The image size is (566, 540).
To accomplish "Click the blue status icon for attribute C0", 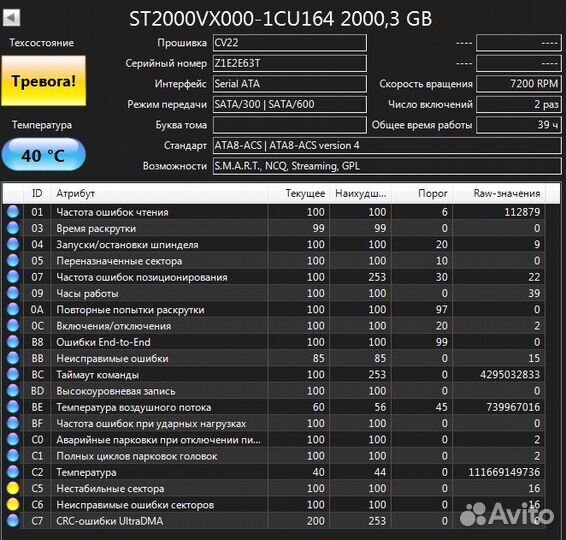I will pos(13,439).
